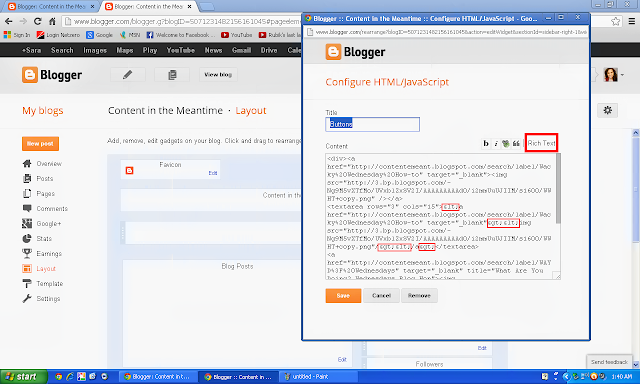The height and width of the screenshot is (384, 640).
Task: Open YouTube bookmark in bookmarks bar
Action: point(237,35)
